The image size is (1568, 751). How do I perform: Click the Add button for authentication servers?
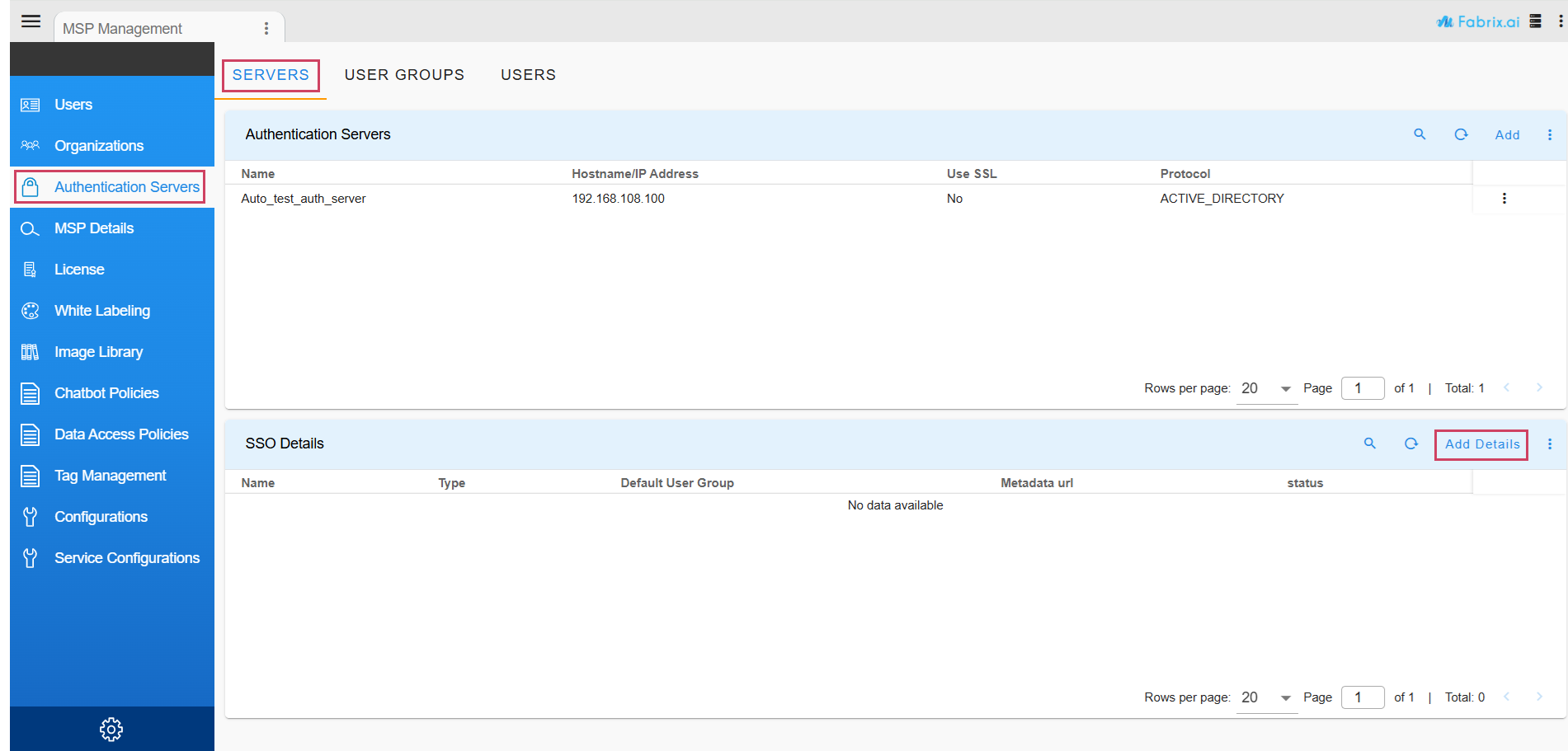[1507, 135]
